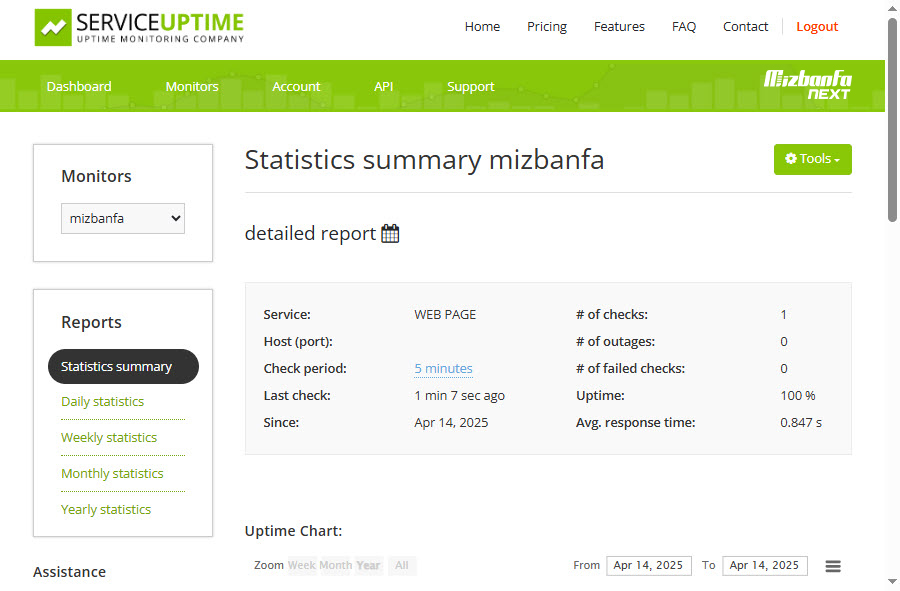Open the Account tab
Screen dimensions: 900x591
[296, 87]
